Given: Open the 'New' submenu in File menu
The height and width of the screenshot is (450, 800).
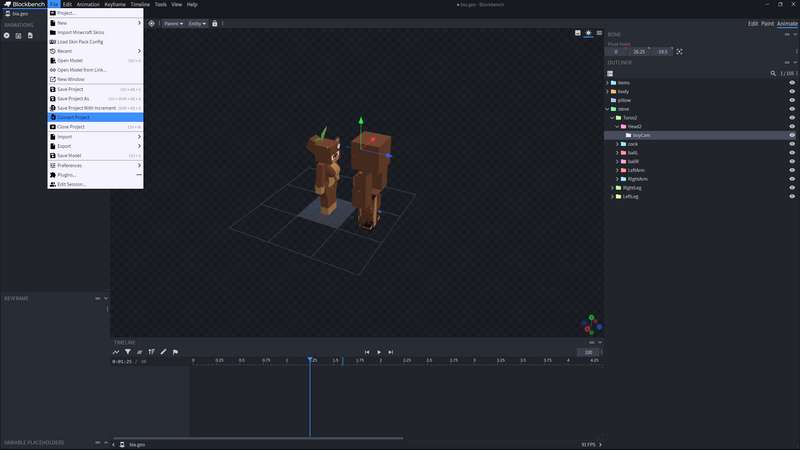Looking at the screenshot, I should coord(95,23).
